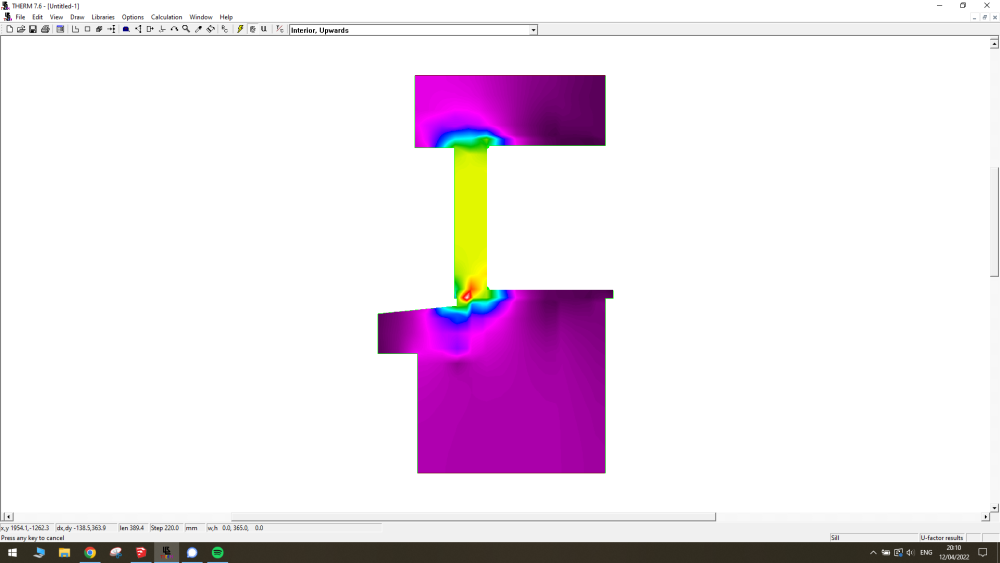Open the Calculation menu

pos(166,17)
